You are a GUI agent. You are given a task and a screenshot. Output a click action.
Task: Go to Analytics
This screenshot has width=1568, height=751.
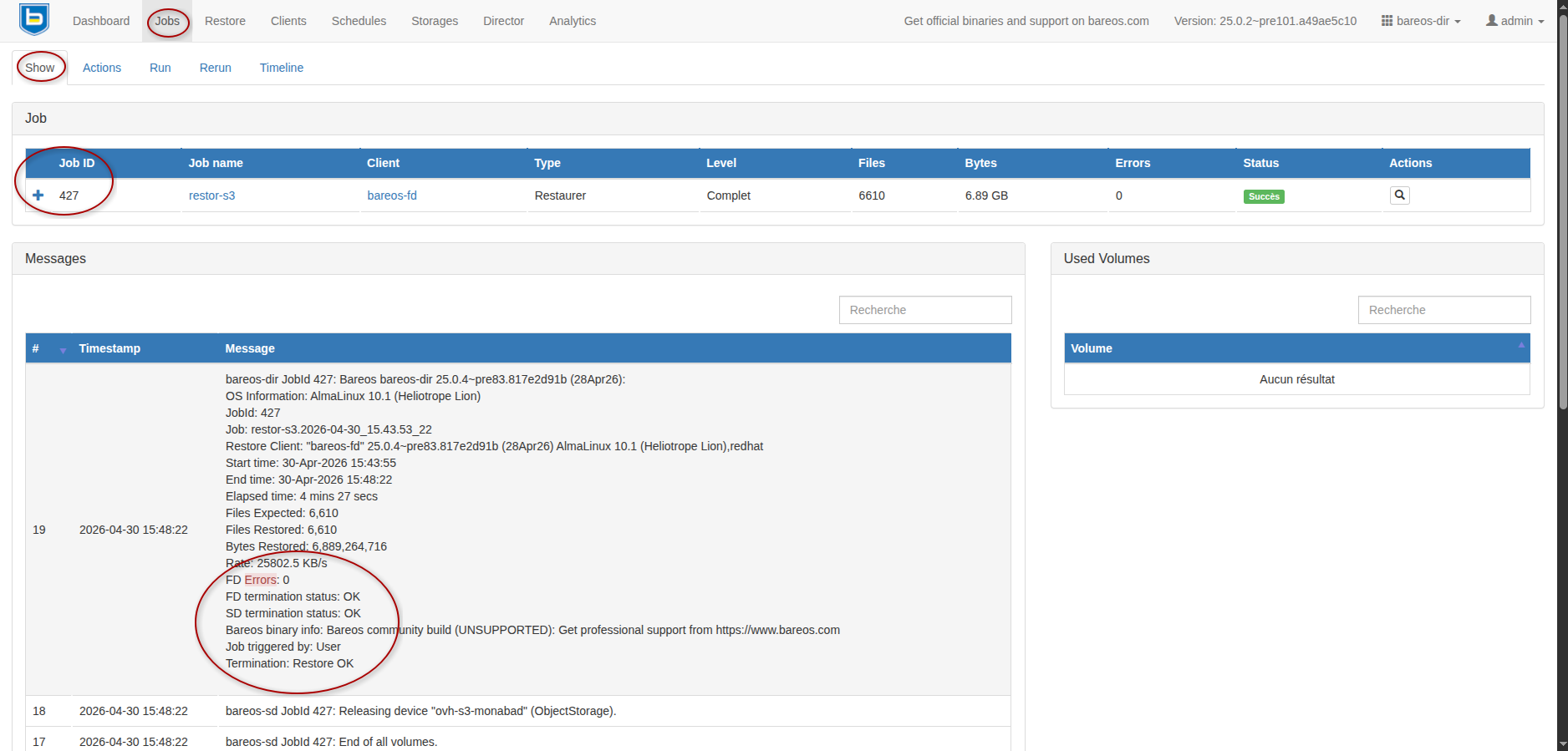tap(573, 21)
